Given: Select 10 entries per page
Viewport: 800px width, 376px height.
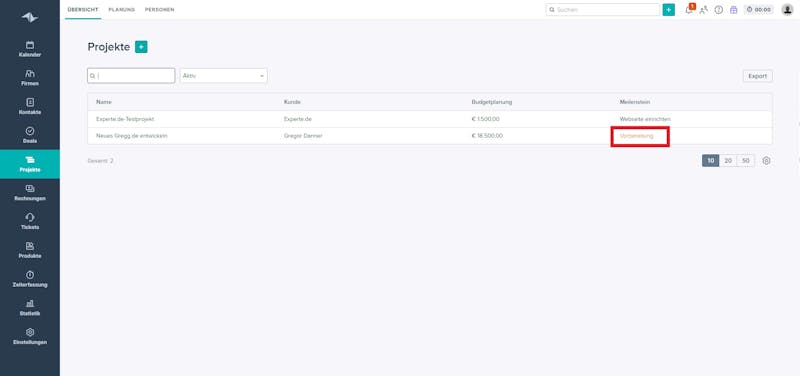Looking at the screenshot, I should tap(711, 161).
